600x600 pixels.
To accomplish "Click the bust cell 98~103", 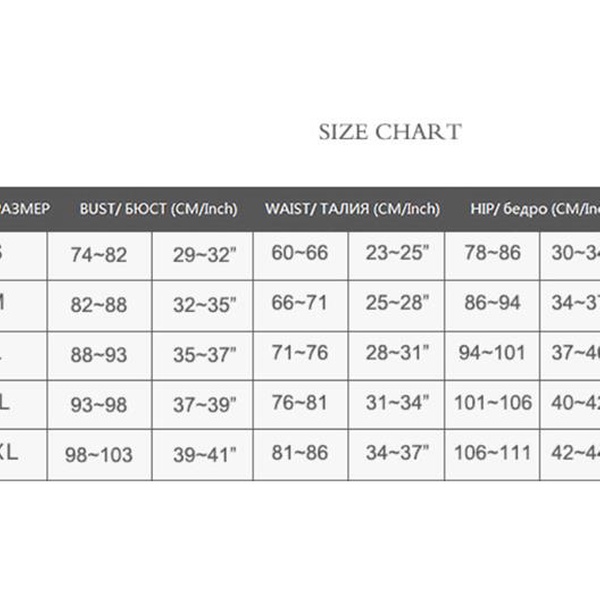I will pyautogui.click(x=99, y=455).
